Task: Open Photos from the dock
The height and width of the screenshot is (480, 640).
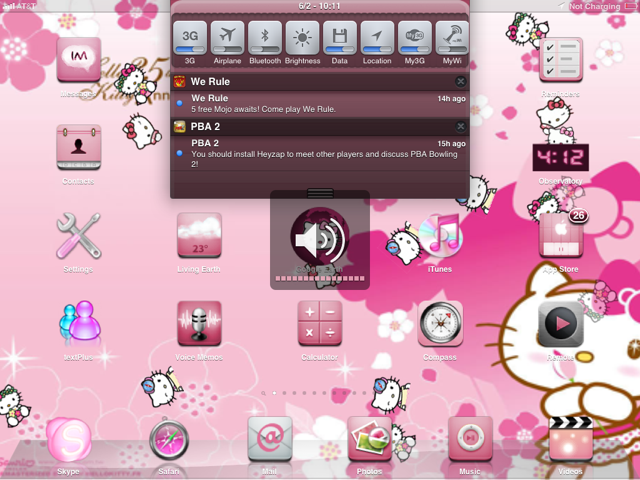Action: [x=370, y=439]
